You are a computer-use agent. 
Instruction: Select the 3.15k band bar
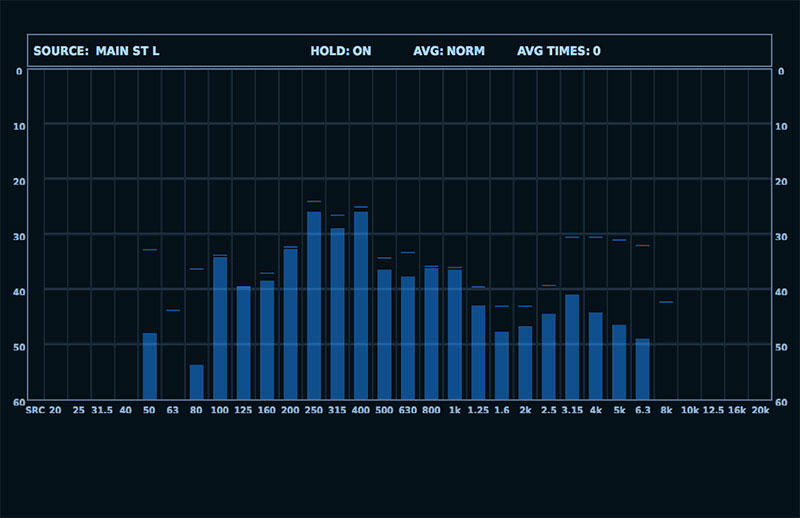coord(572,347)
